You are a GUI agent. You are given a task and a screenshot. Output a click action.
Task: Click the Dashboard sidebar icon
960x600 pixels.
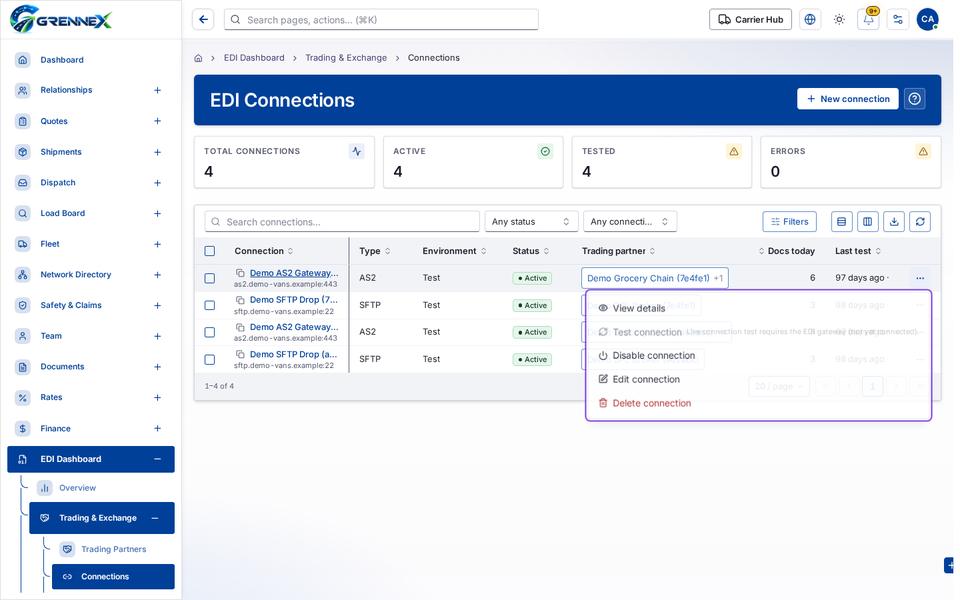[23, 60]
